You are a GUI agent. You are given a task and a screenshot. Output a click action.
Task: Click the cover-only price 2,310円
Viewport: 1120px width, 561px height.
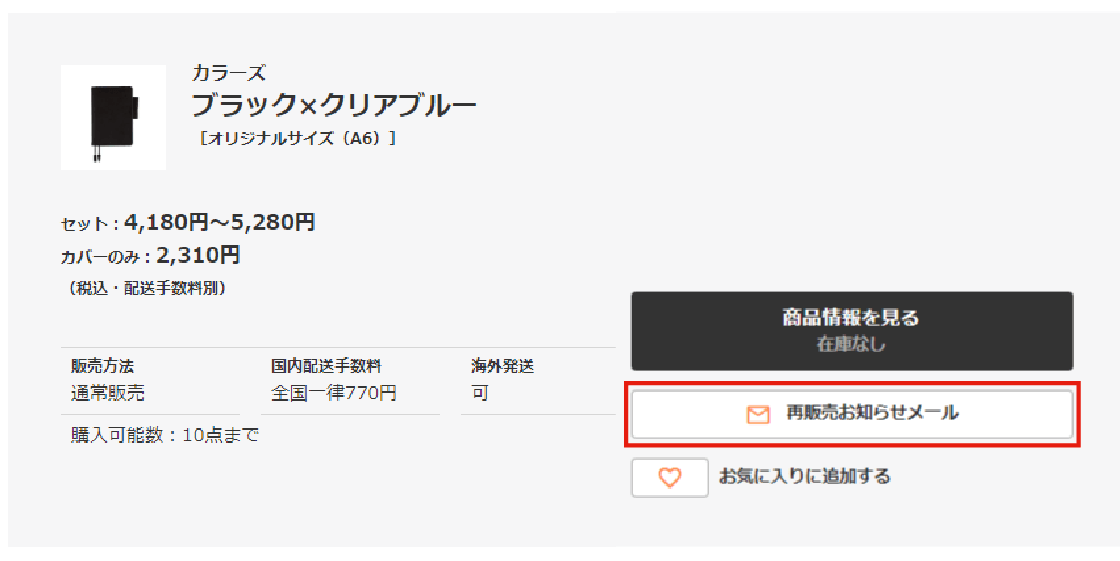click(198, 255)
